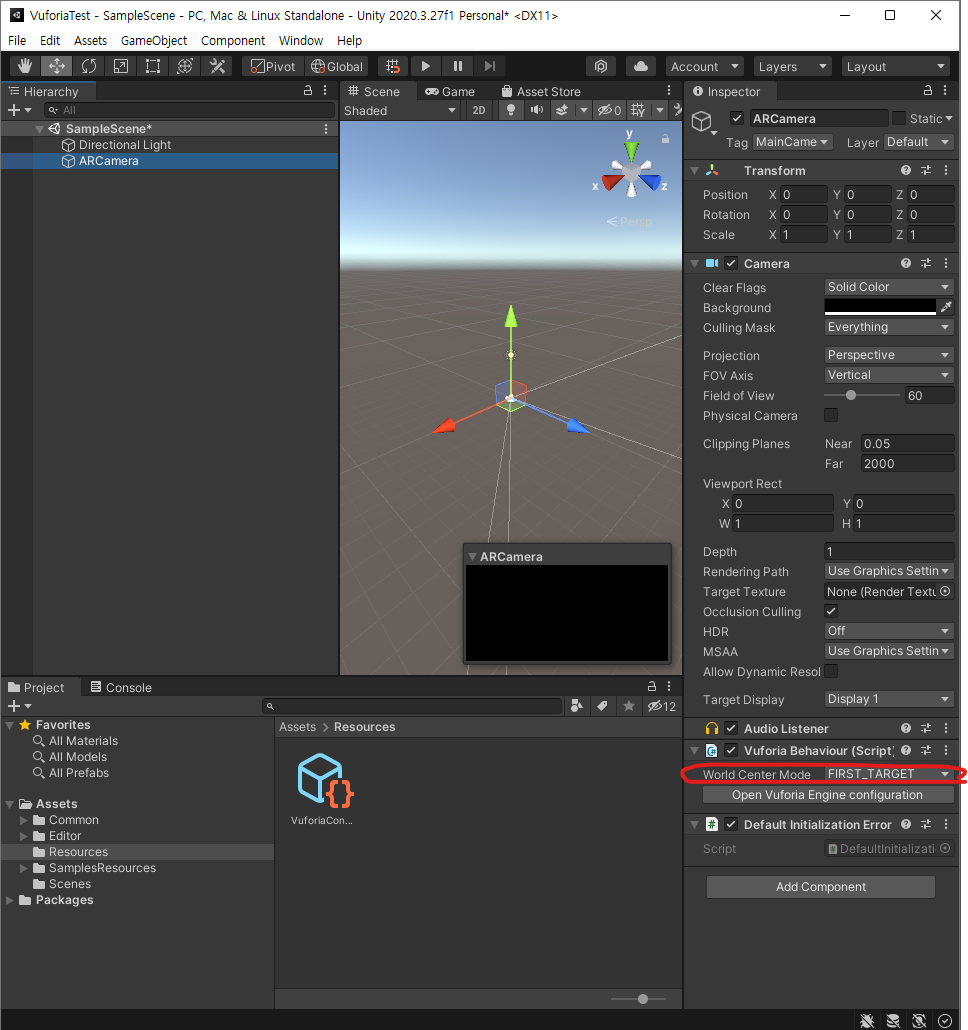The width and height of the screenshot is (968, 1030).
Task: Pause the game
Action: 458,66
